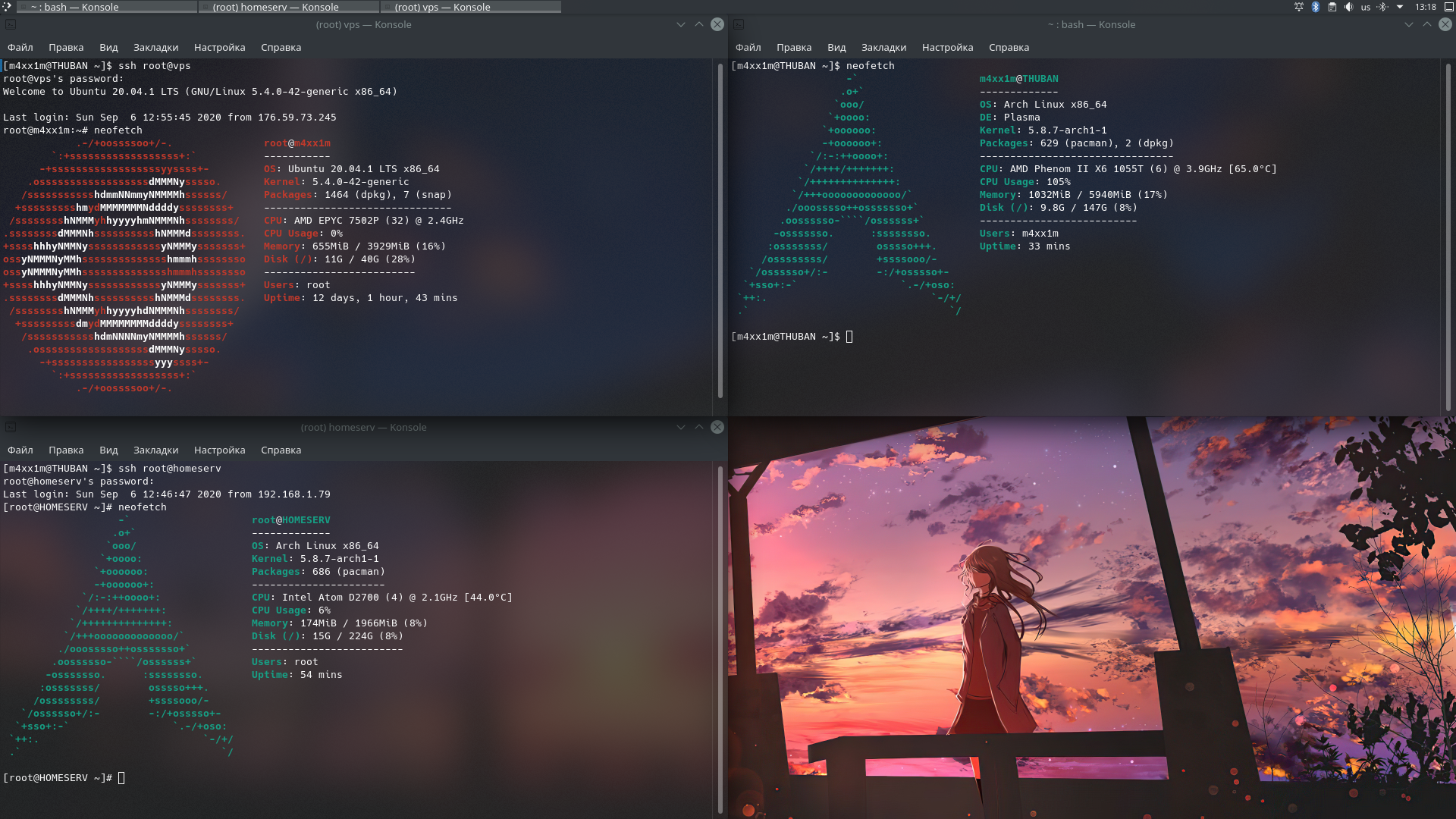Open the blue Bluetooth tray icon
The image size is (1456, 819).
pos(1316,7)
